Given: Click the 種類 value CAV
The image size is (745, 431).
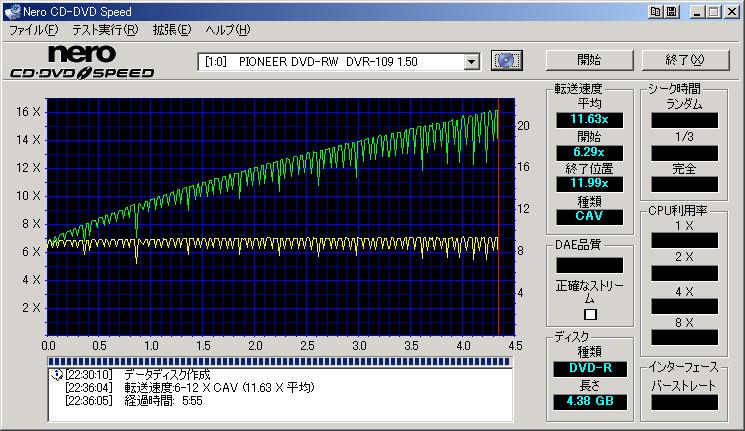Looking at the screenshot, I should pyautogui.click(x=589, y=216).
